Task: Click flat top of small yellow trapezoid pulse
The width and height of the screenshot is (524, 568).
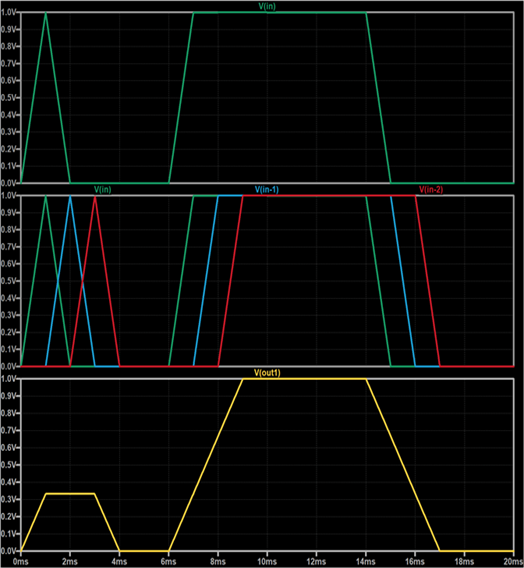Action: coord(70,493)
